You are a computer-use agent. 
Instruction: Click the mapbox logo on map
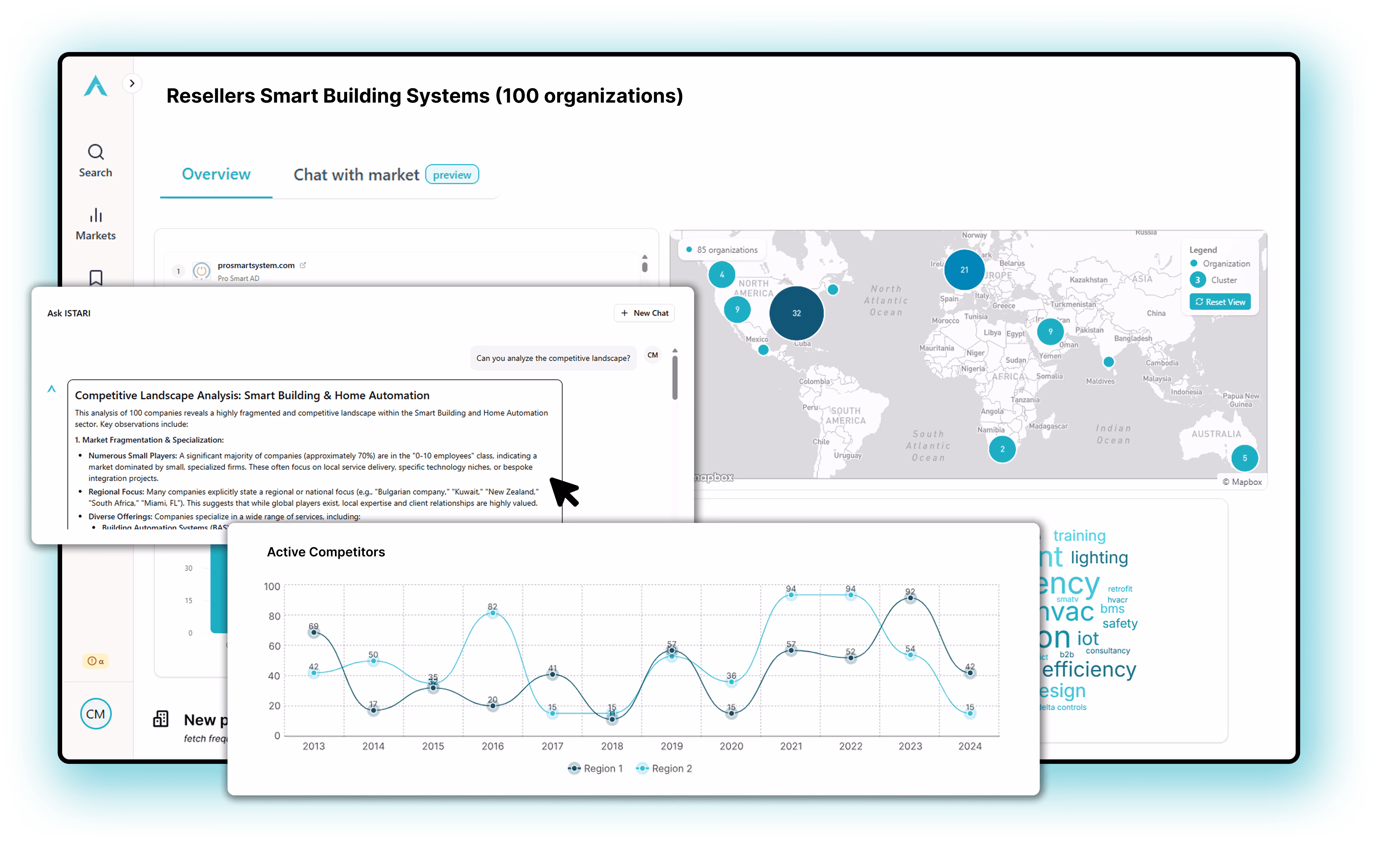pos(714,478)
